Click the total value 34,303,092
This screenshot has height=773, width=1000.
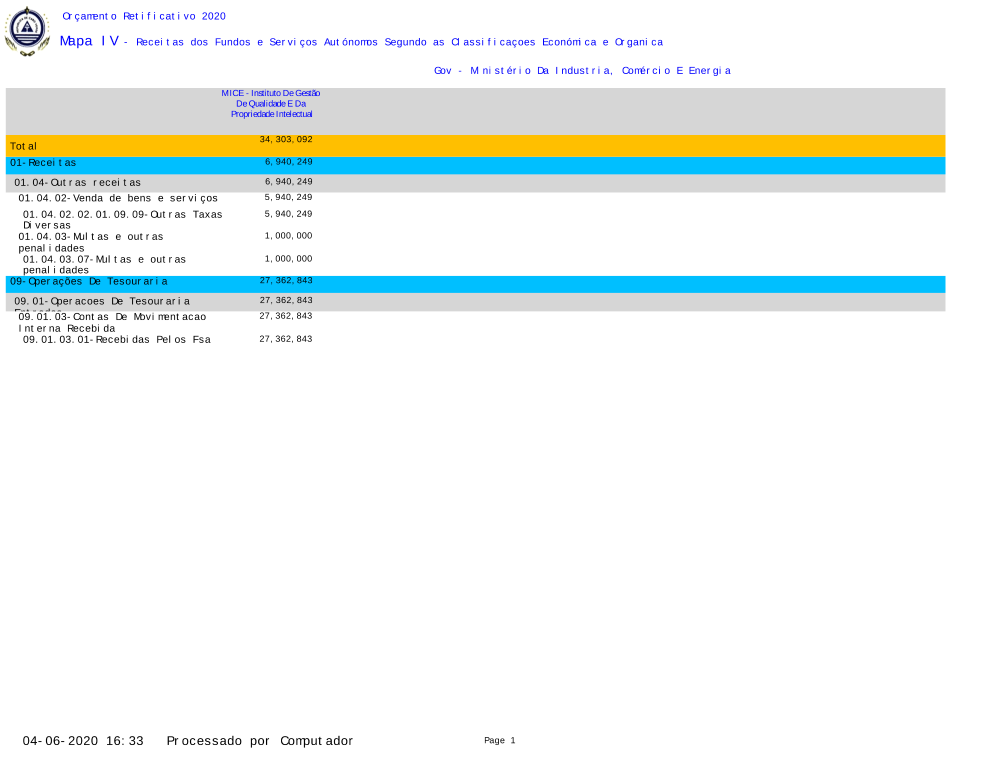286,140
